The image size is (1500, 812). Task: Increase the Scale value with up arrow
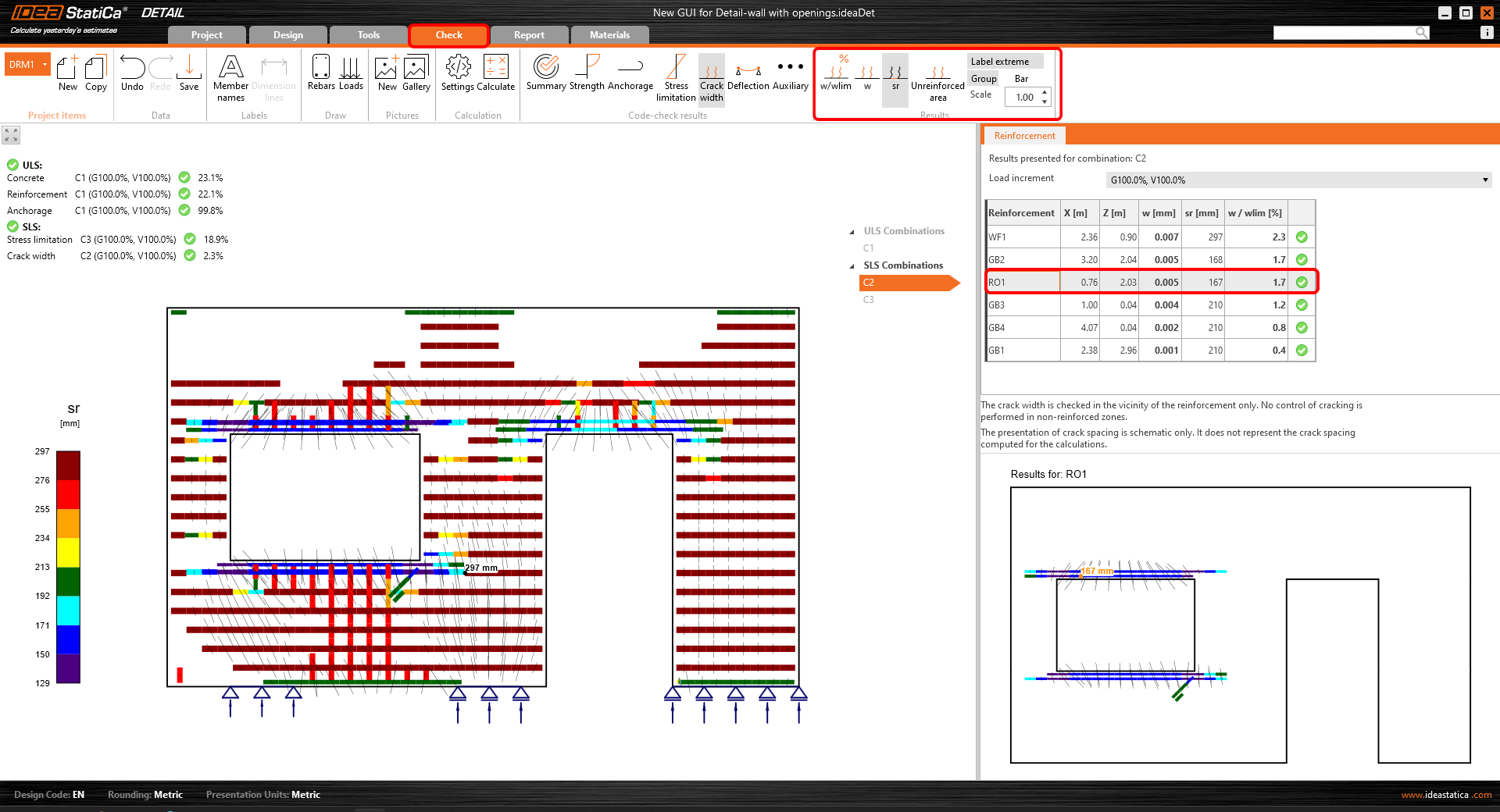tap(1045, 93)
